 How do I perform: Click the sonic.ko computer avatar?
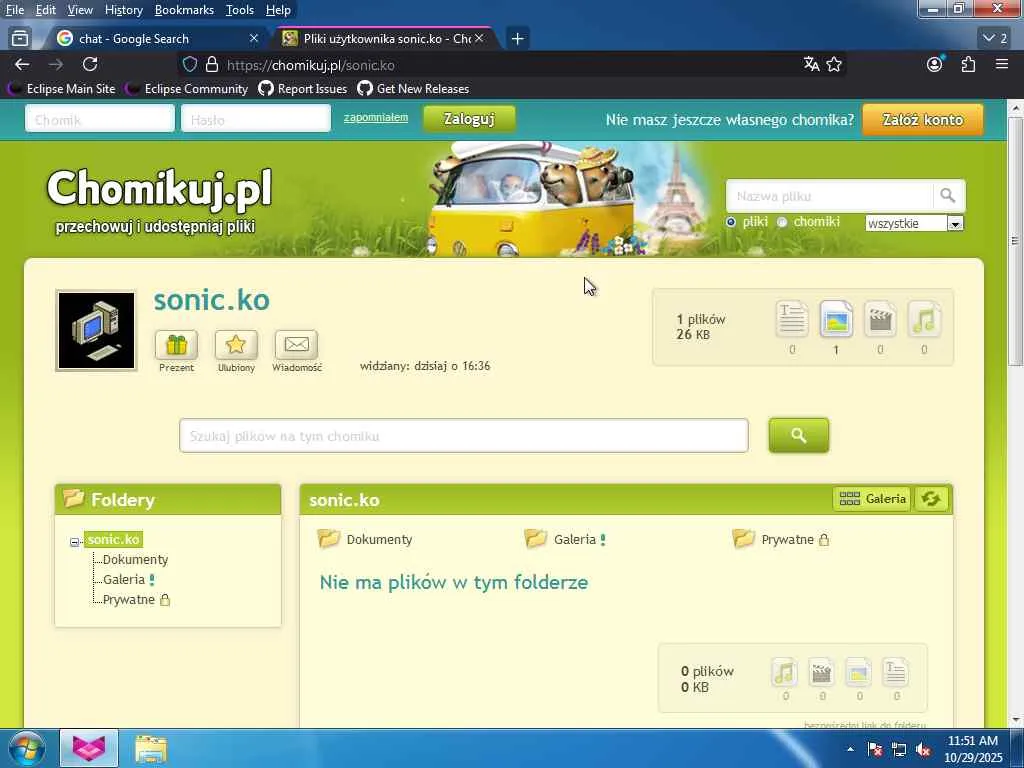point(97,330)
